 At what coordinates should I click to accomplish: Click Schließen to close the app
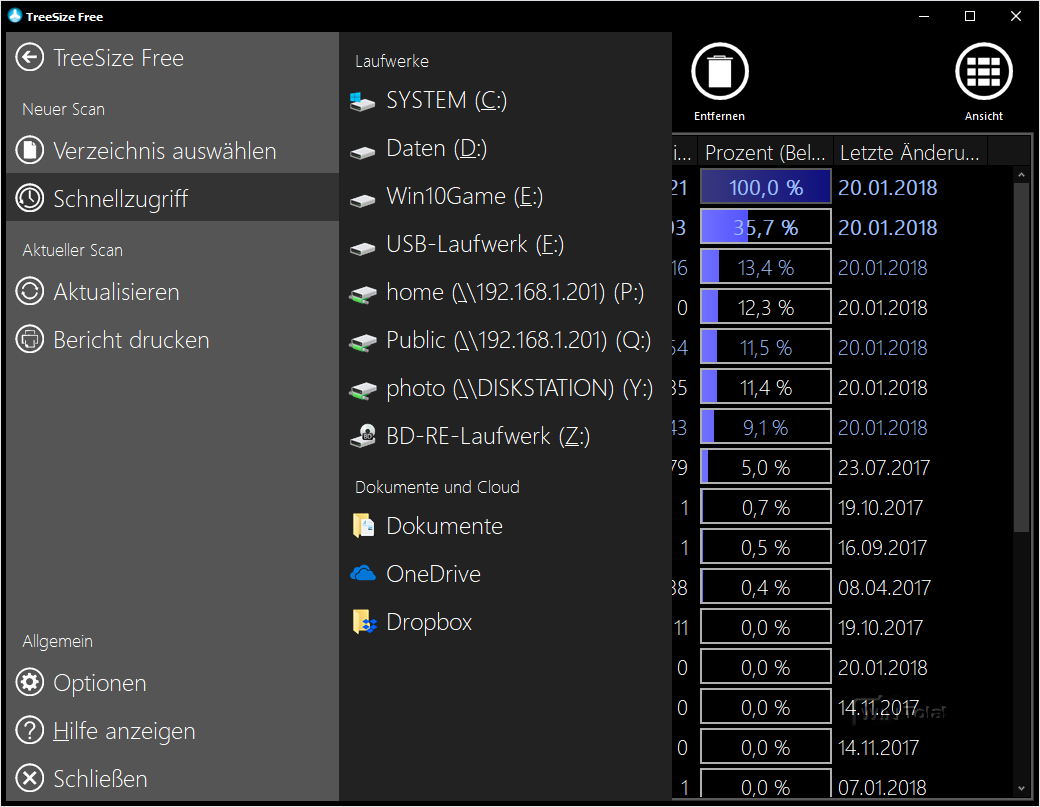[x=172, y=778]
